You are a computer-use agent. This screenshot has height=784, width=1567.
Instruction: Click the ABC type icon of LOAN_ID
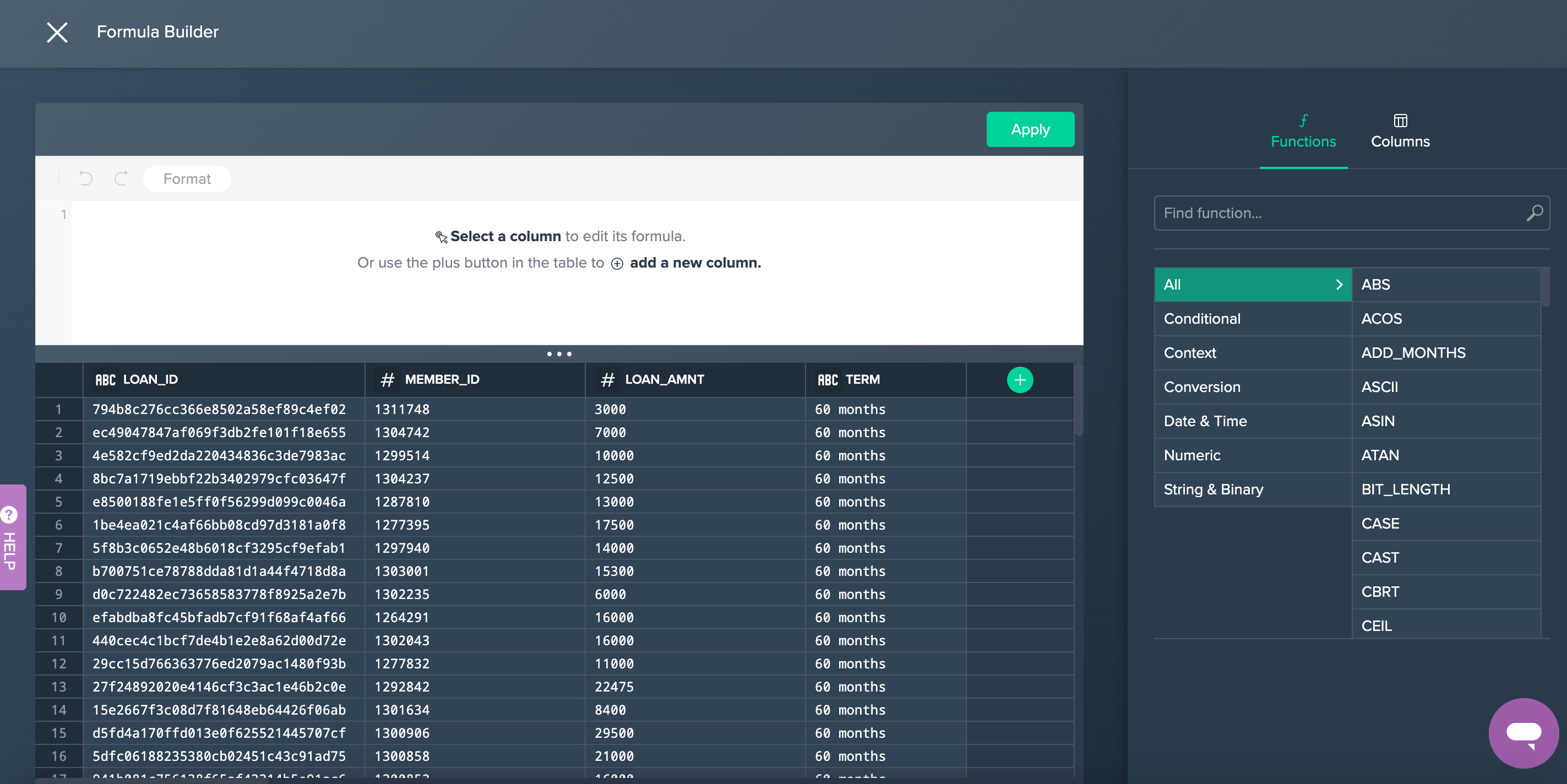[105, 379]
